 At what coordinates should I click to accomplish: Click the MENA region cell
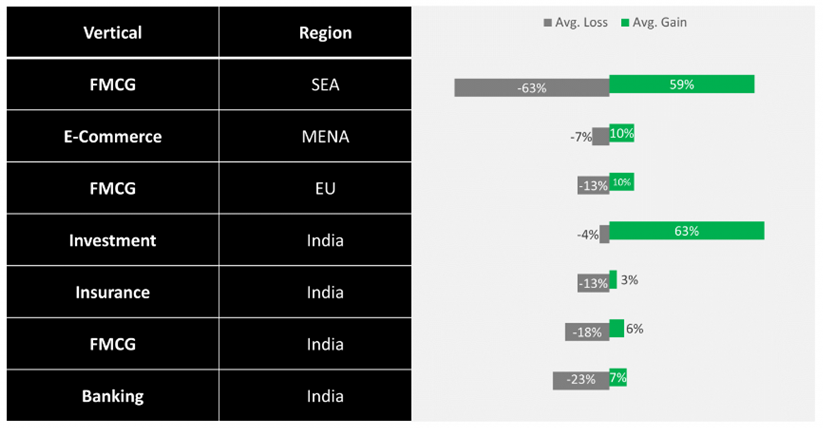coord(325,137)
